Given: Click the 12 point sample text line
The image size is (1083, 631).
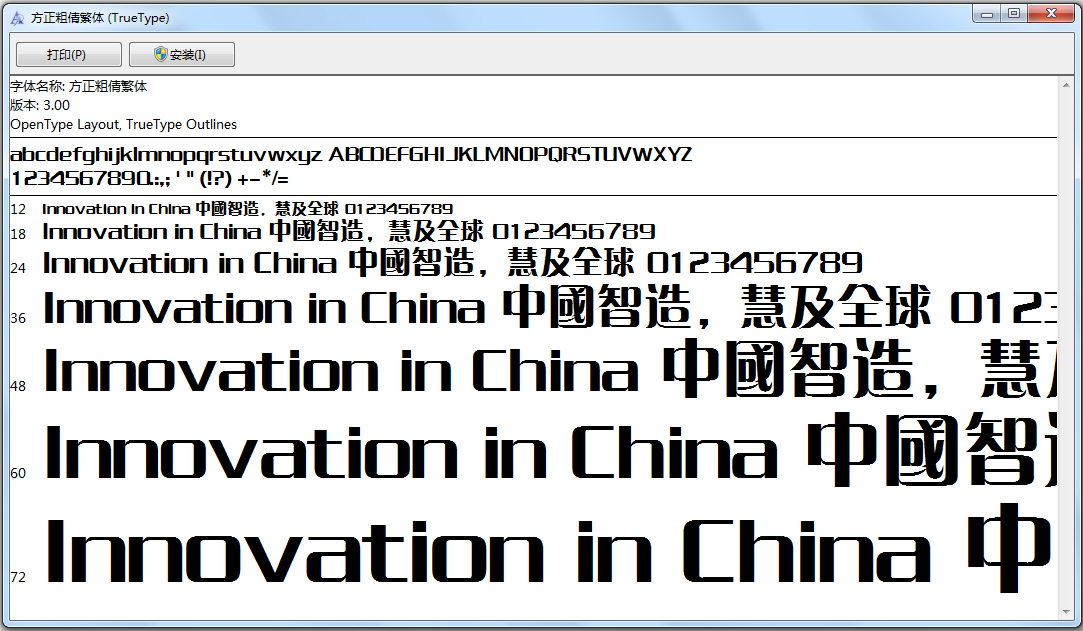Looking at the screenshot, I should click(247, 208).
